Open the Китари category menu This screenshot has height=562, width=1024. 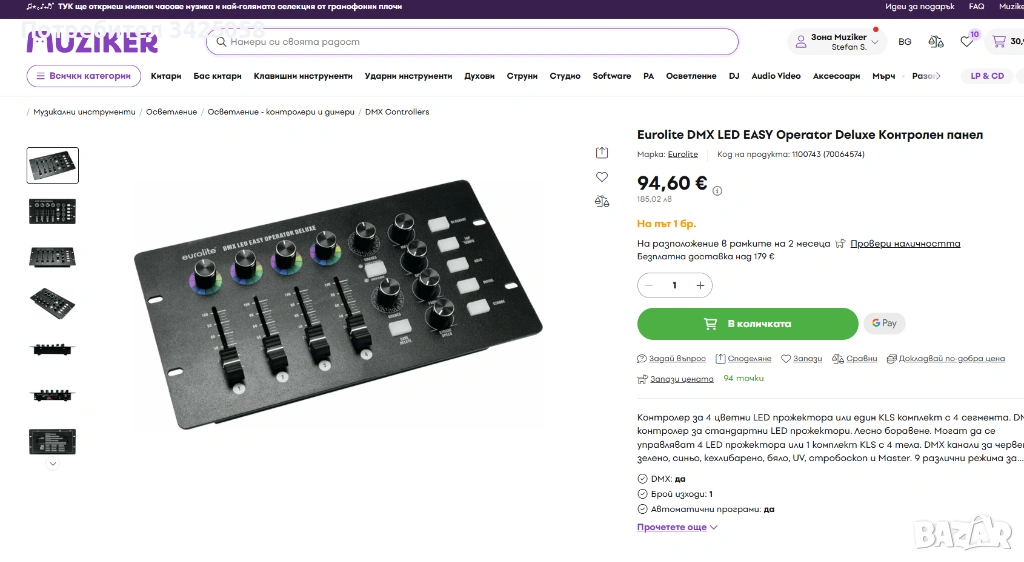(x=166, y=76)
